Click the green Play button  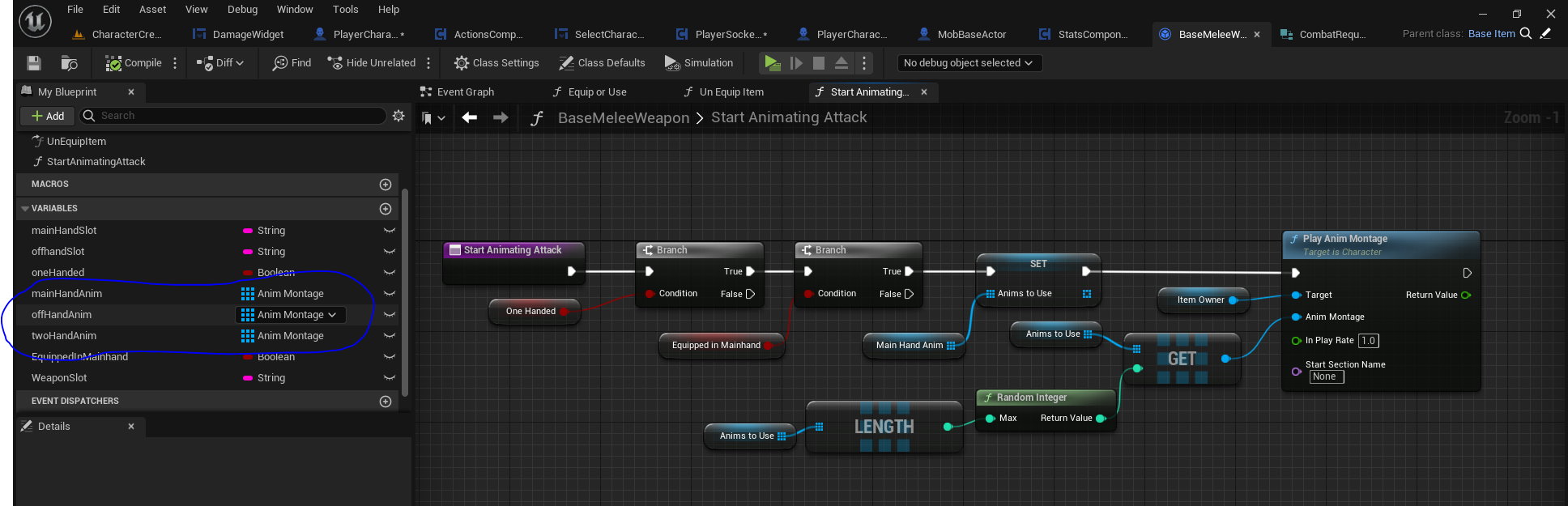[773, 63]
